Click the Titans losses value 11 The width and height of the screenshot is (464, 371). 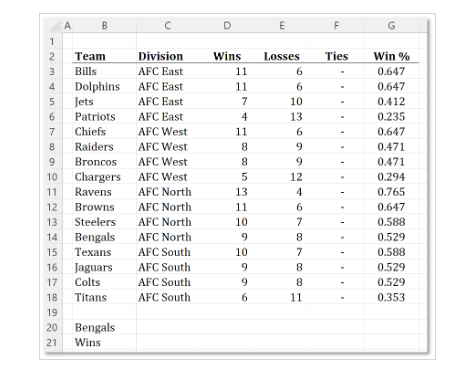pyautogui.click(x=296, y=297)
